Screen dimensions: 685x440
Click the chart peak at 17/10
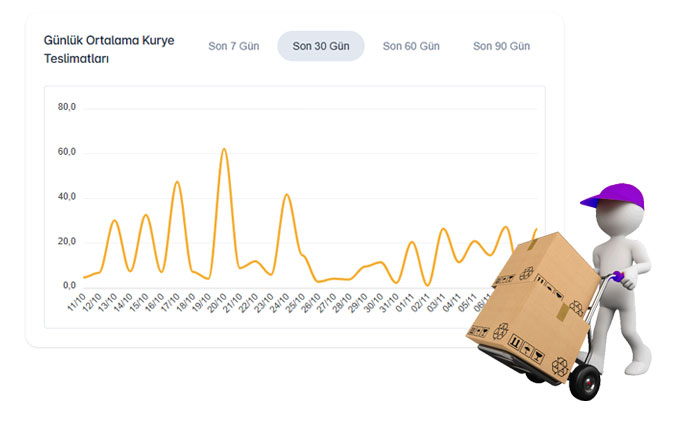pos(177,182)
